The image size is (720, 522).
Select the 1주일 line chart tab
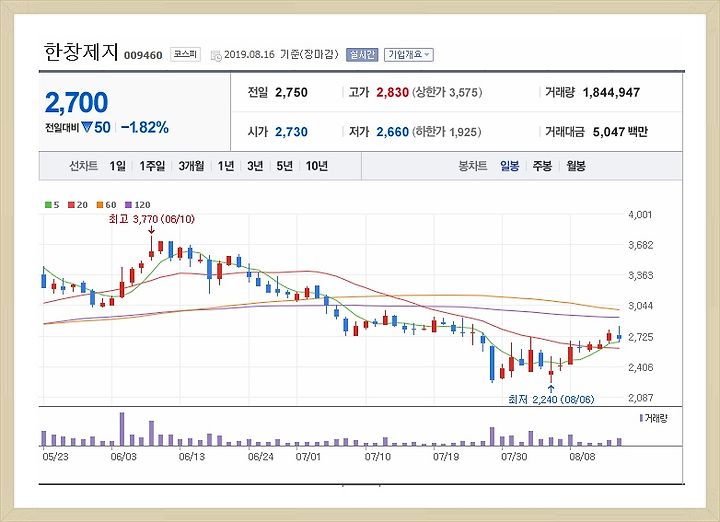pyautogui.click(x=152, y=166)
